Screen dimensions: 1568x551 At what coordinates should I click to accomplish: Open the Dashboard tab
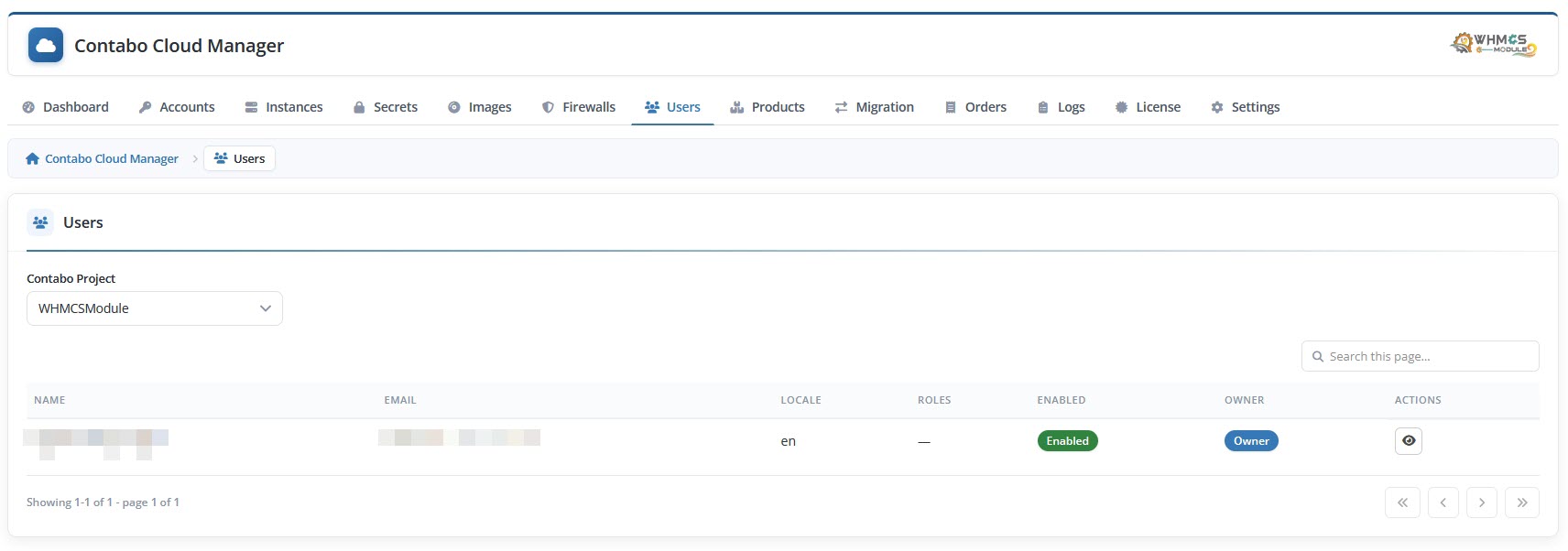tap(65, 107)
